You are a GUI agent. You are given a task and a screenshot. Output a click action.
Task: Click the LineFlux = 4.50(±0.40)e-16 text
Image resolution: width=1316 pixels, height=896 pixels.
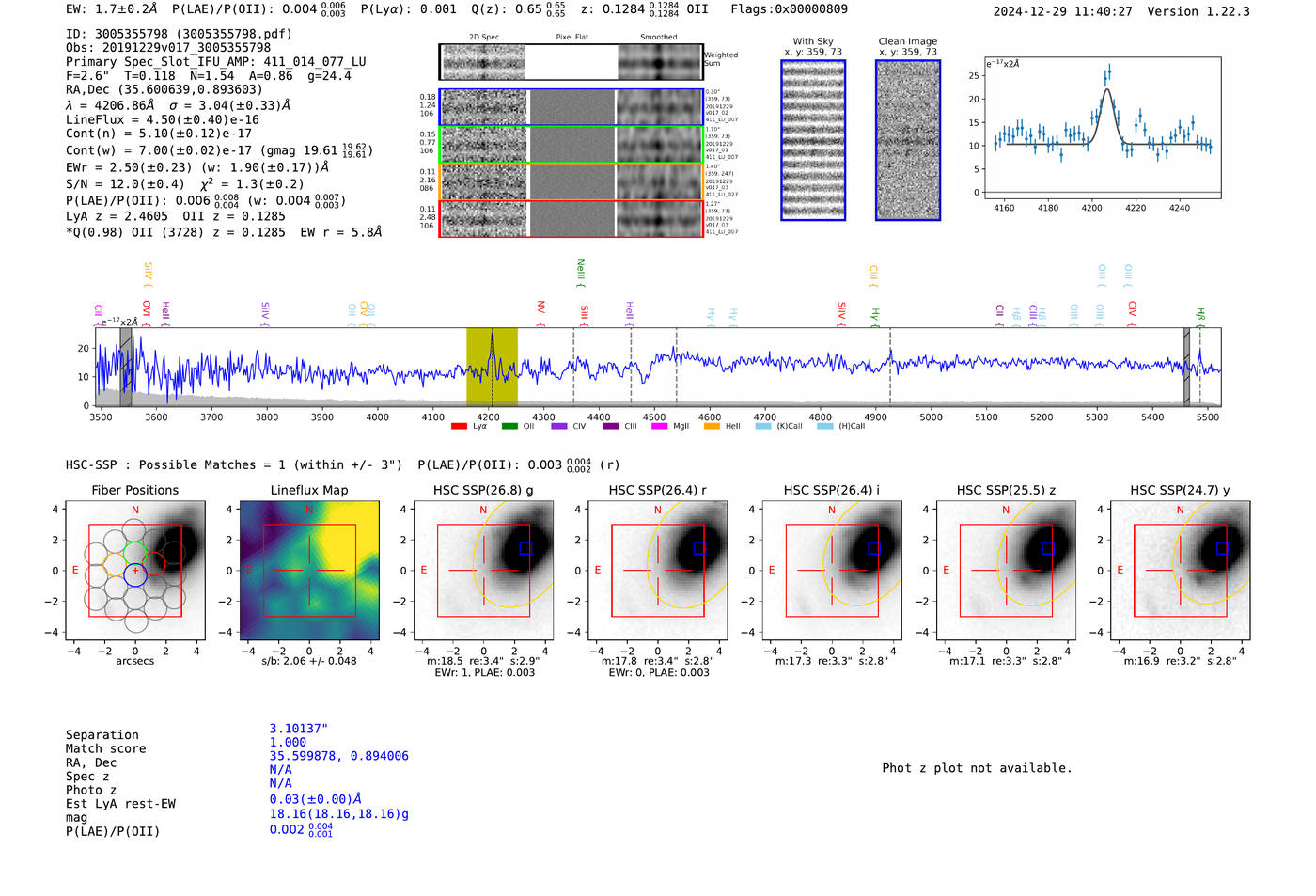point(163,120)
